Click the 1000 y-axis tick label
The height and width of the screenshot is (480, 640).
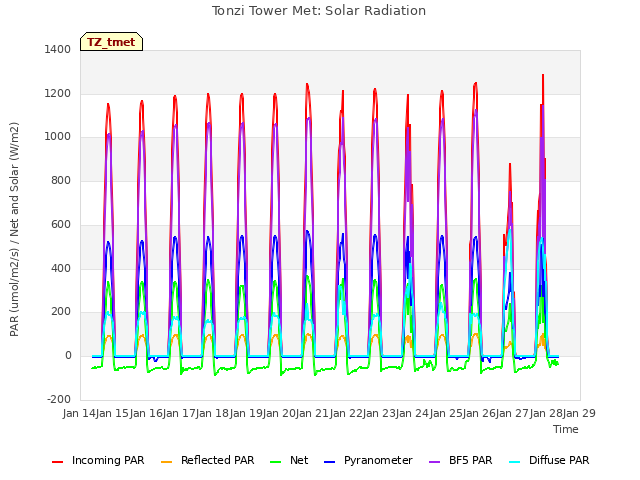point(58,137)
